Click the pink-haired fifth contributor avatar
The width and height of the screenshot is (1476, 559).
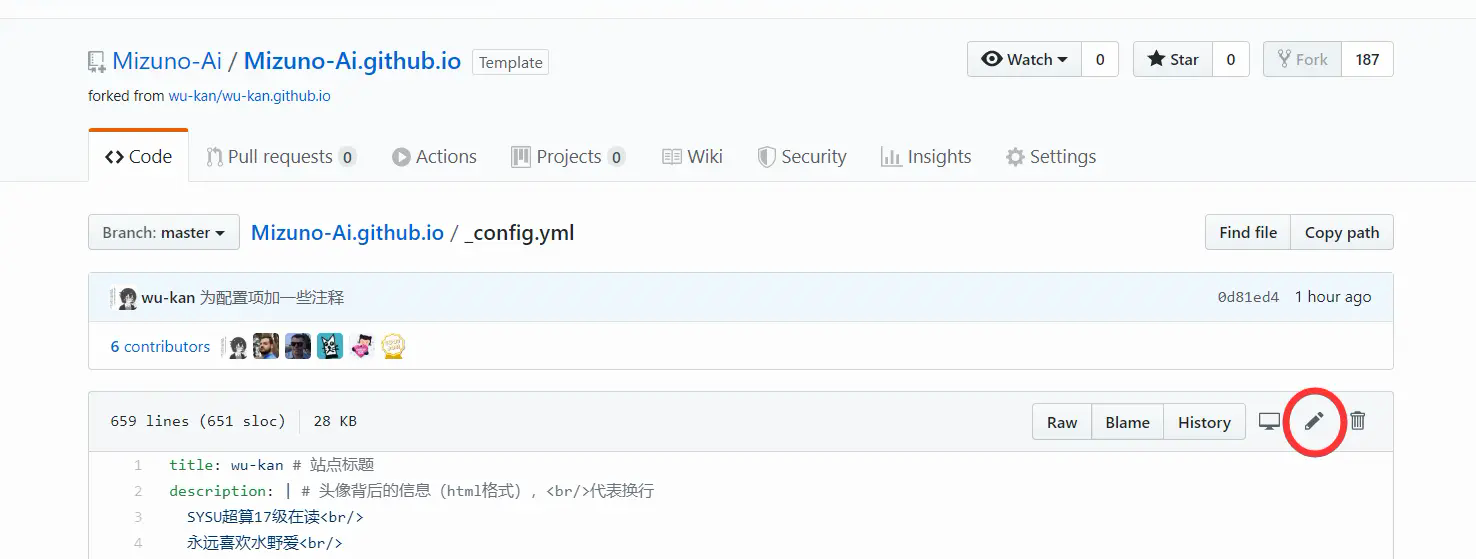[362, 347]
